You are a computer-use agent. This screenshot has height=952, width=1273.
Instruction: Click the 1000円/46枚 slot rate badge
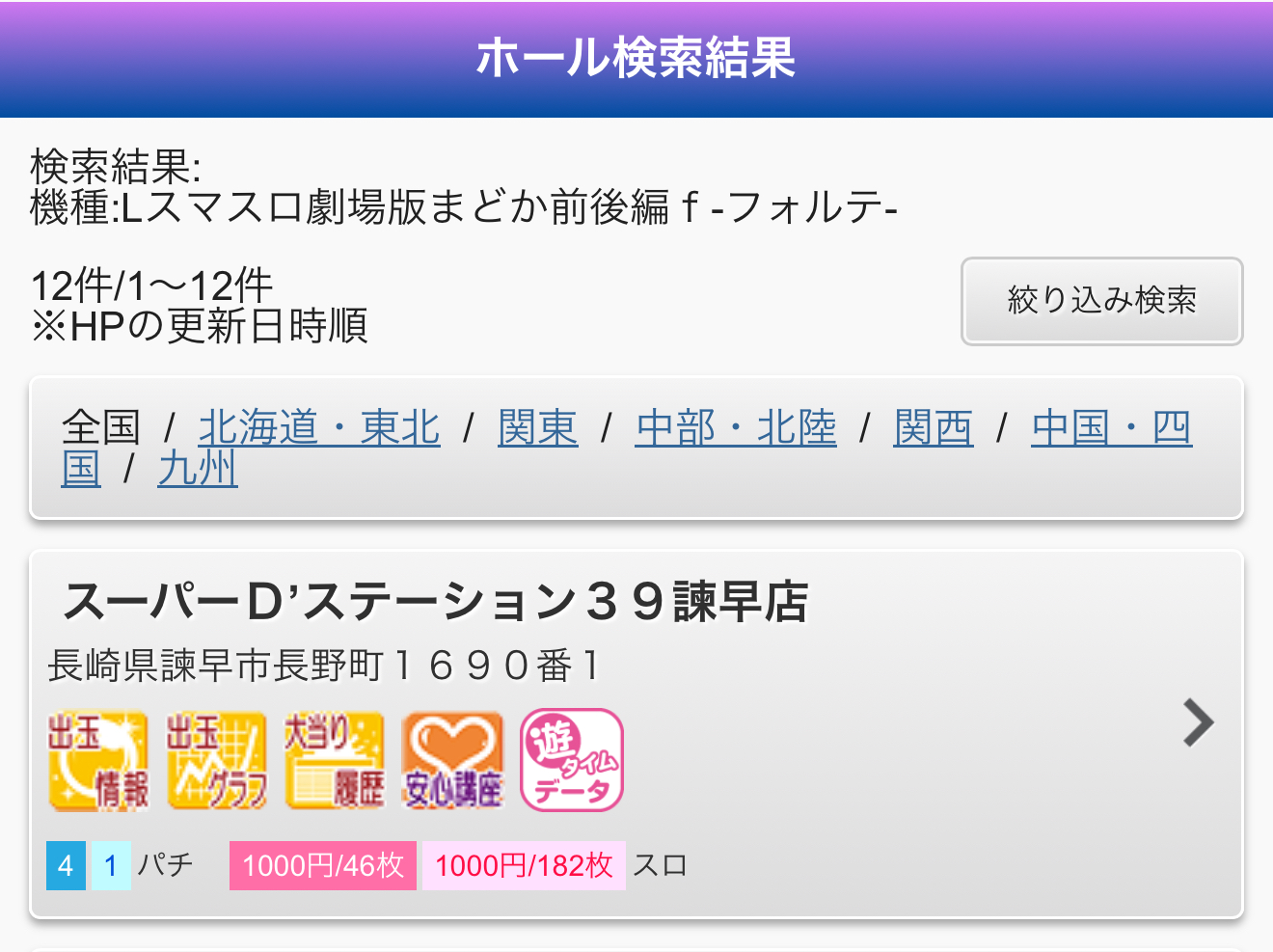click(x=323, y=865)
